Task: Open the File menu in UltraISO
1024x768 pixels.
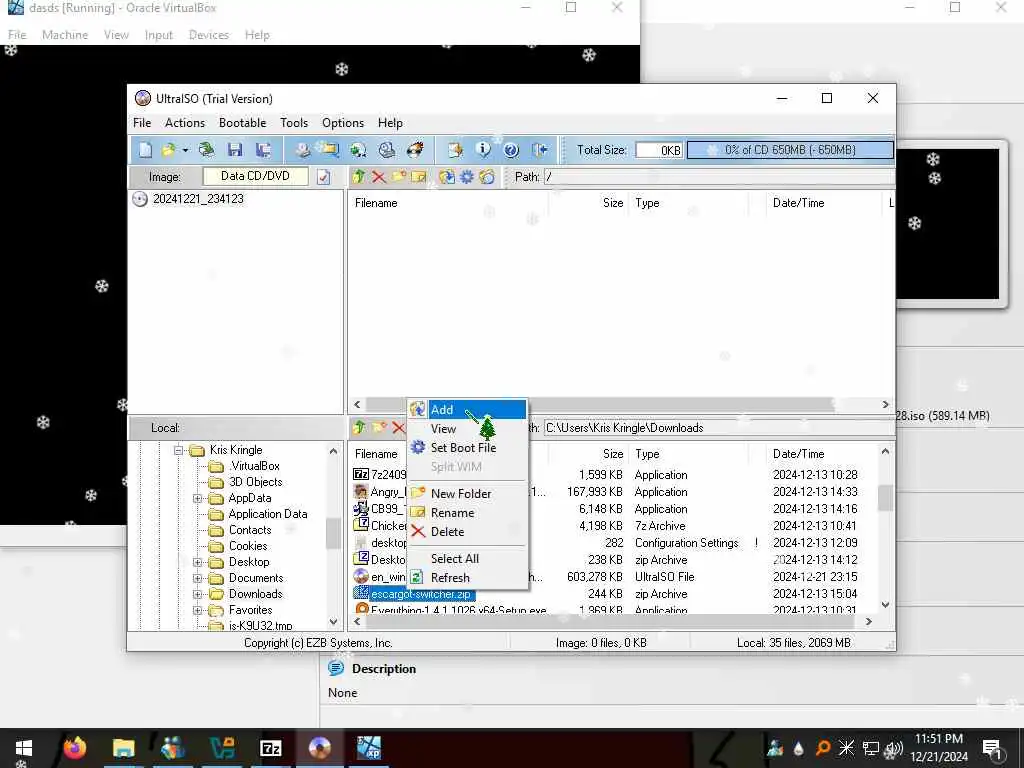Action: 142,123
